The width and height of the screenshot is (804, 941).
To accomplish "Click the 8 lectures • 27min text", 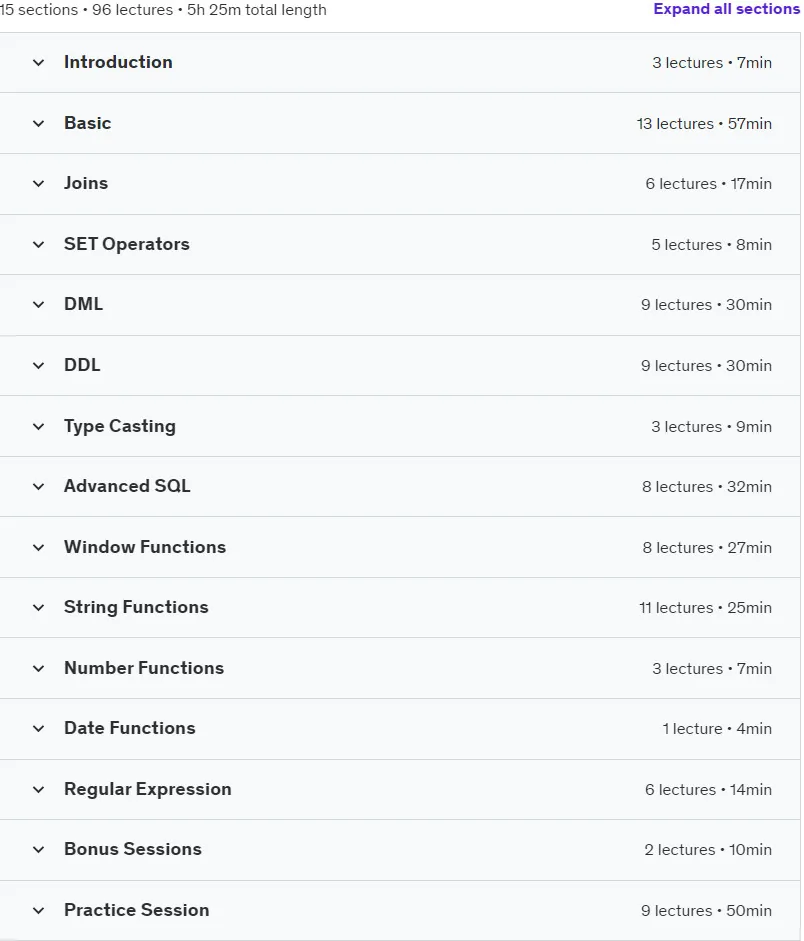I will tap(707, 547).
